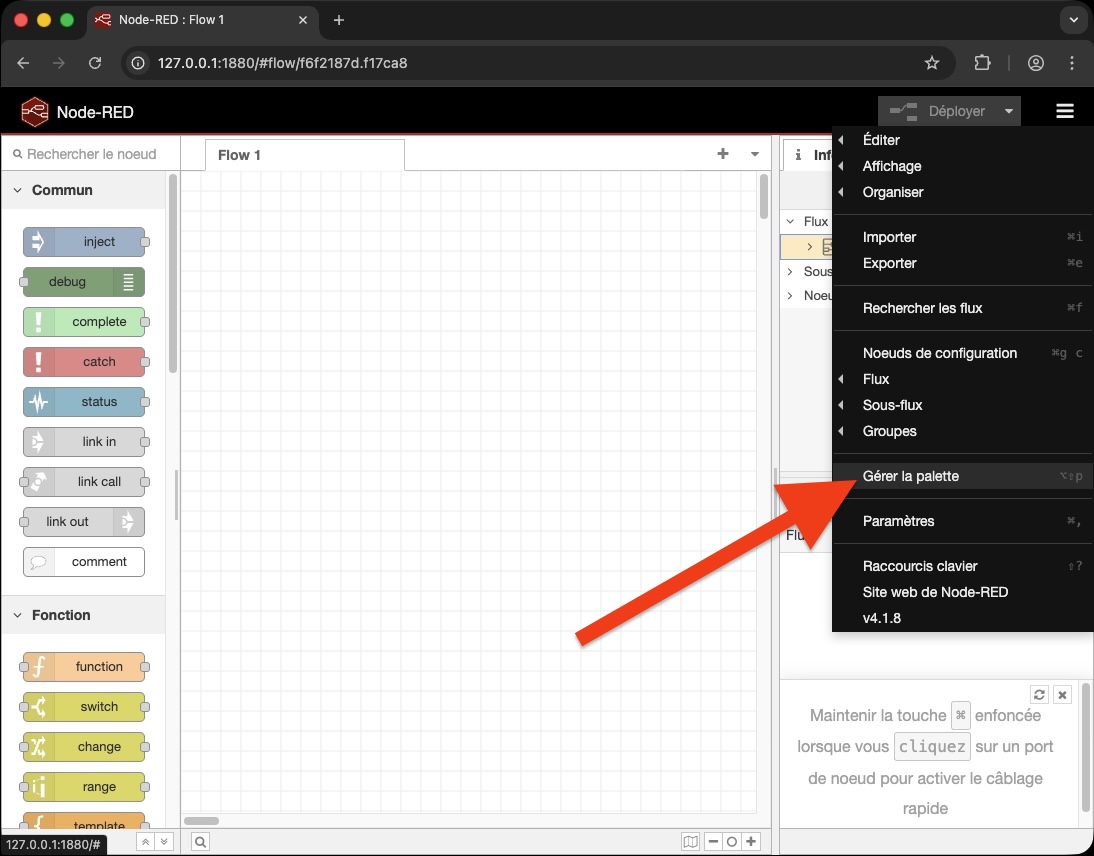Switch to the Flow 1 tab

point(239,155)
